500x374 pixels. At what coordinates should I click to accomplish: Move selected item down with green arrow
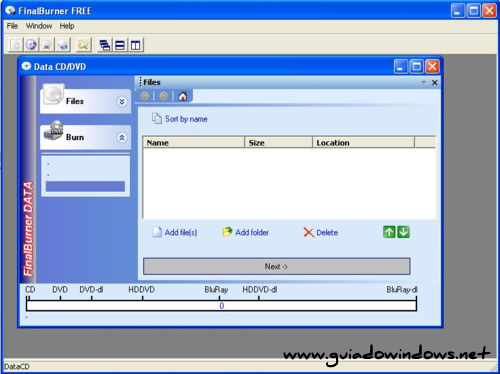(403, 232)
